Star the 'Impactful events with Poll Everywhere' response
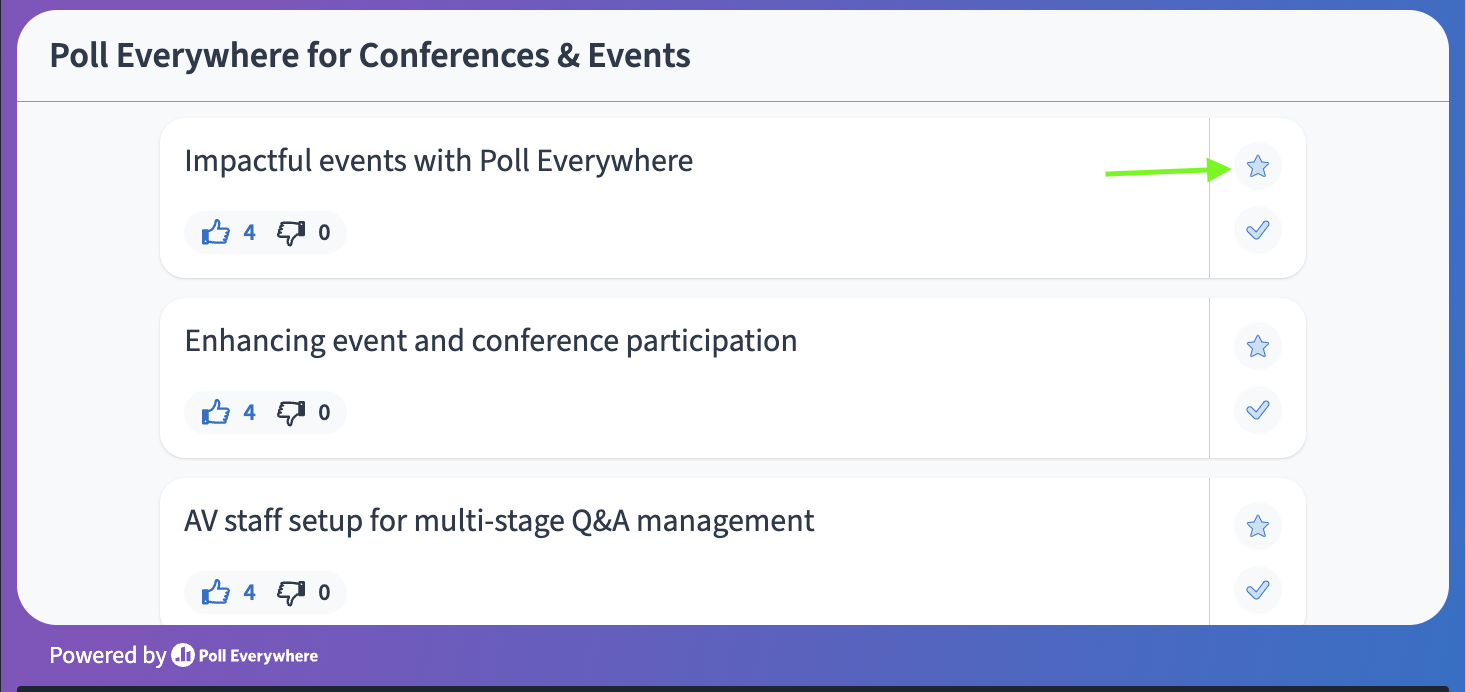Screen dimensions: 1466x692 [1258, 166]
